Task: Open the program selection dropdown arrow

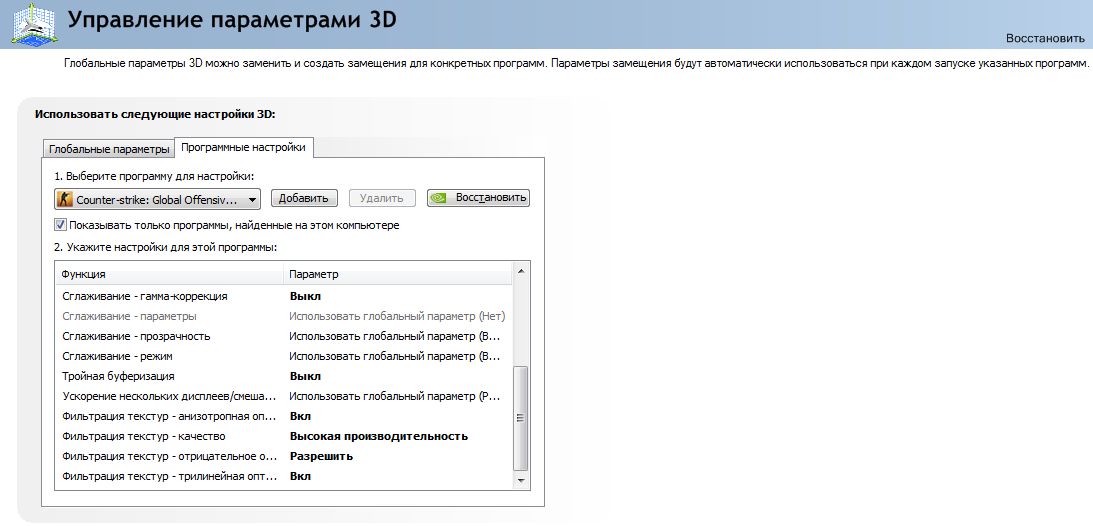Action: click(x=252, y=200)
